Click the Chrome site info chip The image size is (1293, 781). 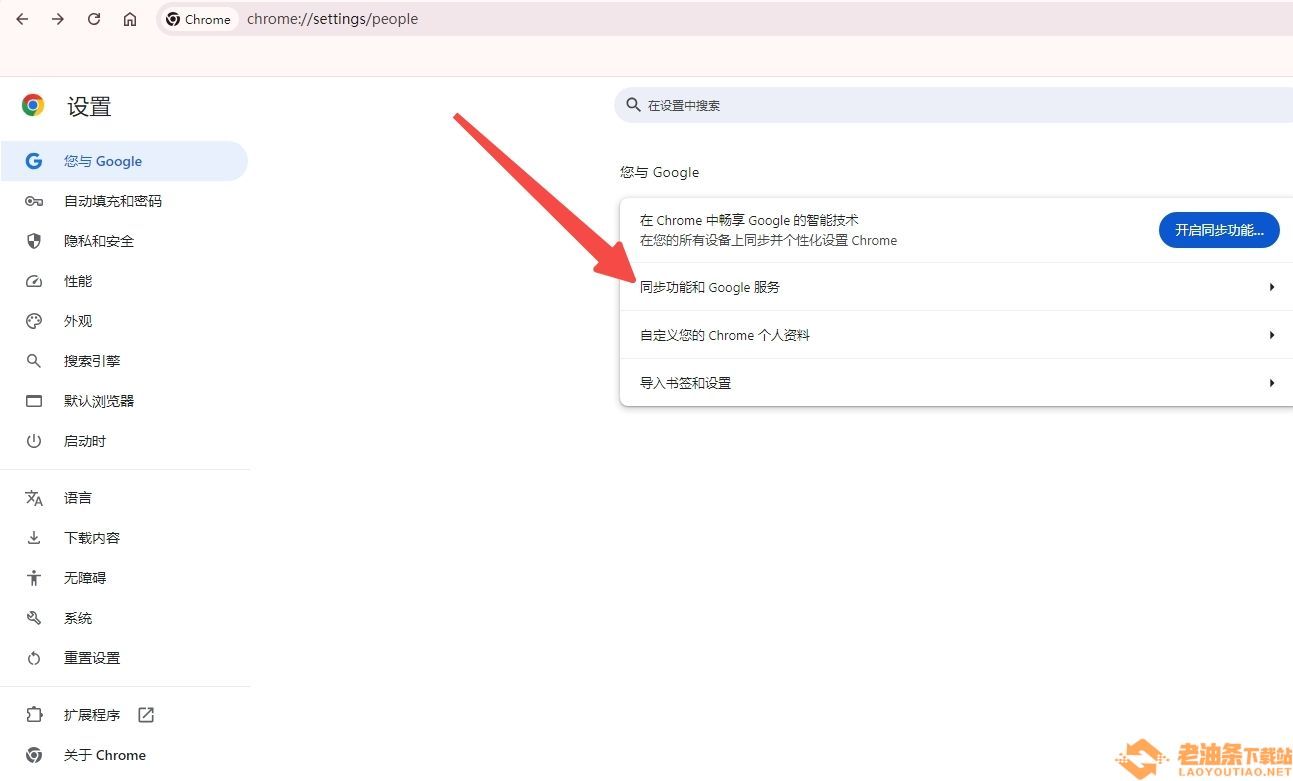click(x=199, y=19)
